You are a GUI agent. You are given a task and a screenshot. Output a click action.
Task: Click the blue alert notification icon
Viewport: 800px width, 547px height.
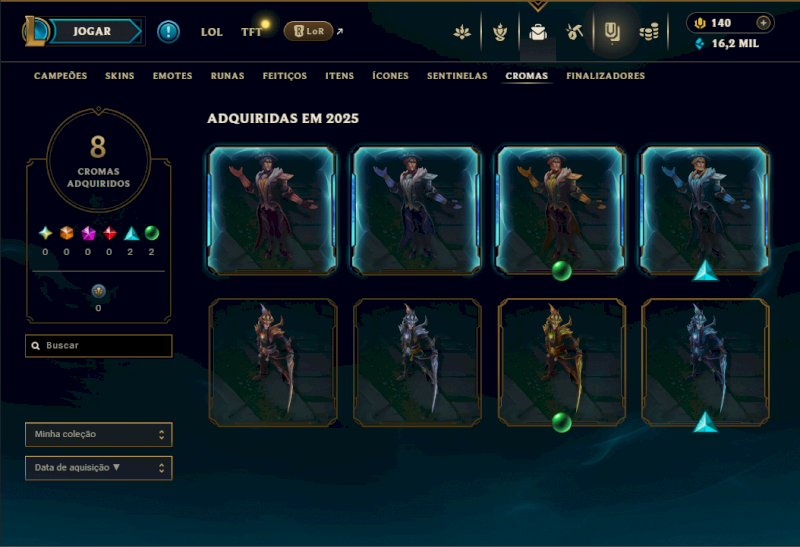coord(168,32)
